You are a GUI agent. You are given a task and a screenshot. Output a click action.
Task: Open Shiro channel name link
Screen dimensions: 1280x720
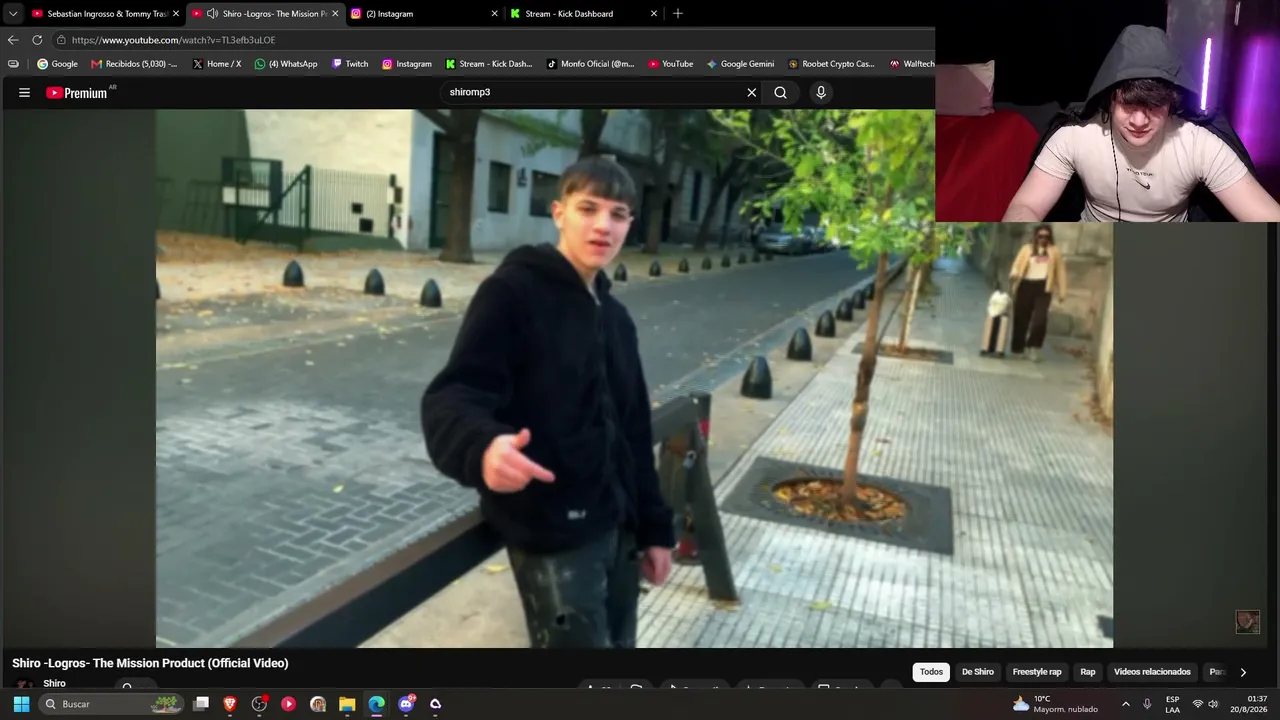tap(54, 684)
